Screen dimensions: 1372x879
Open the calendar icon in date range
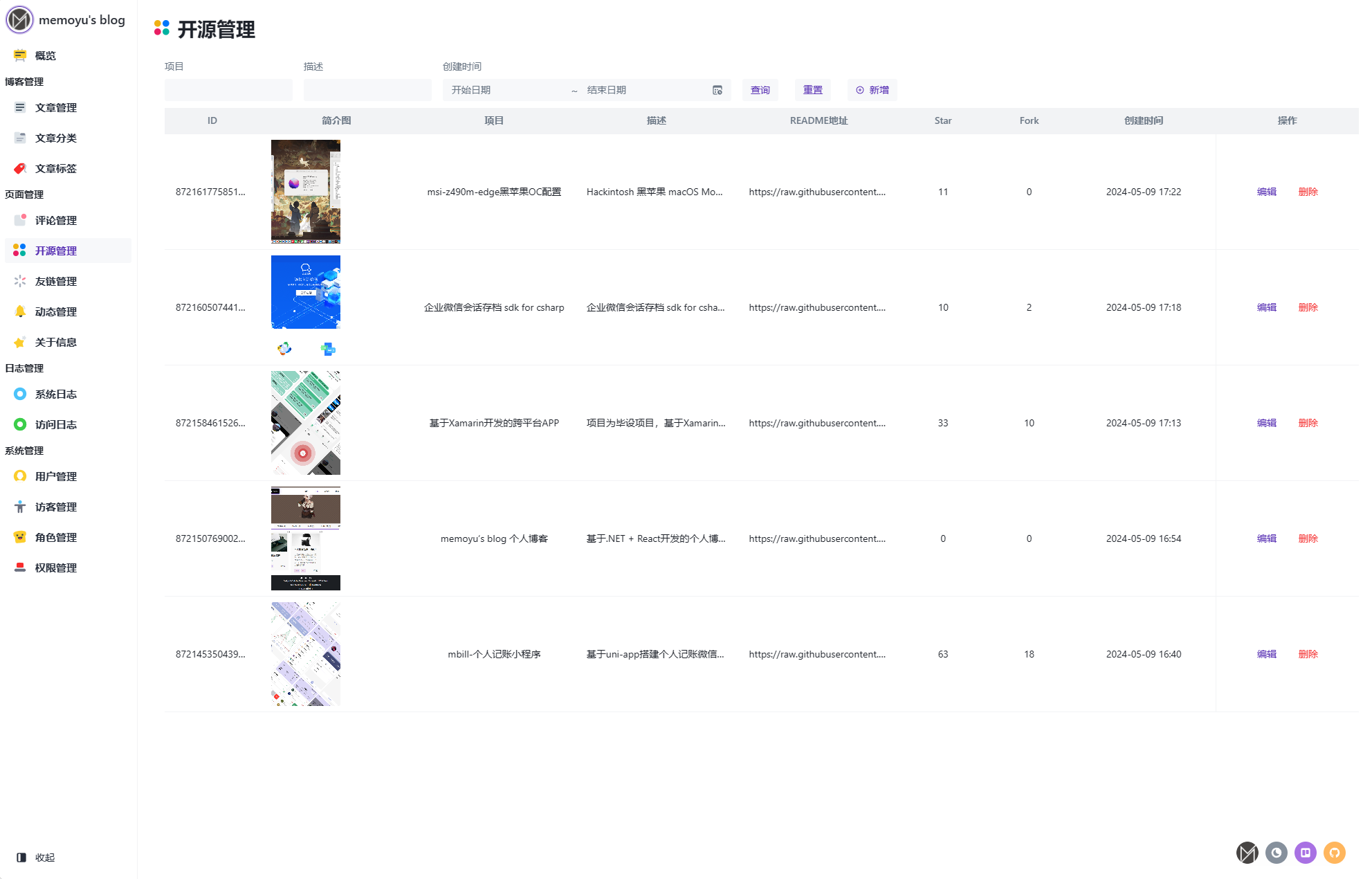717,90
